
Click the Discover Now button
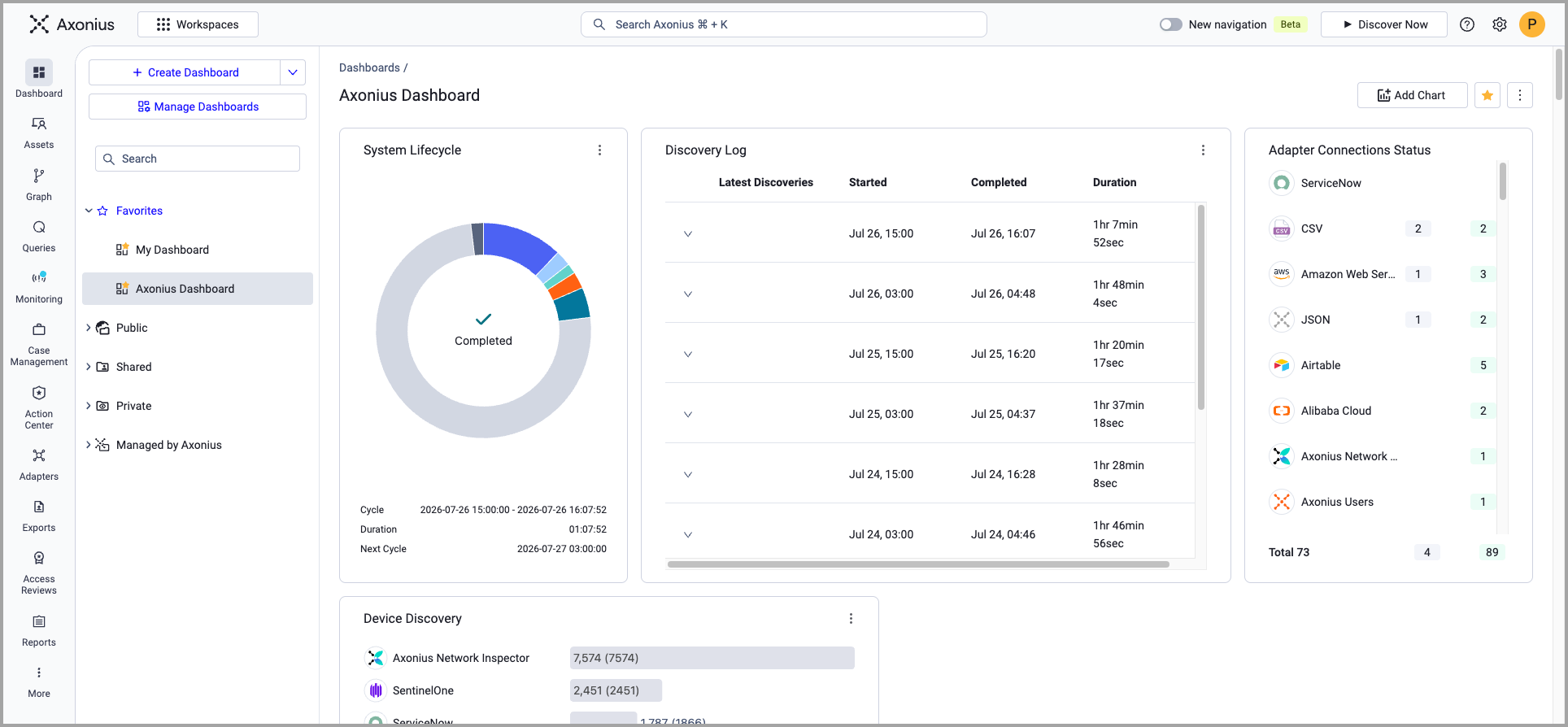point(1384,24)
